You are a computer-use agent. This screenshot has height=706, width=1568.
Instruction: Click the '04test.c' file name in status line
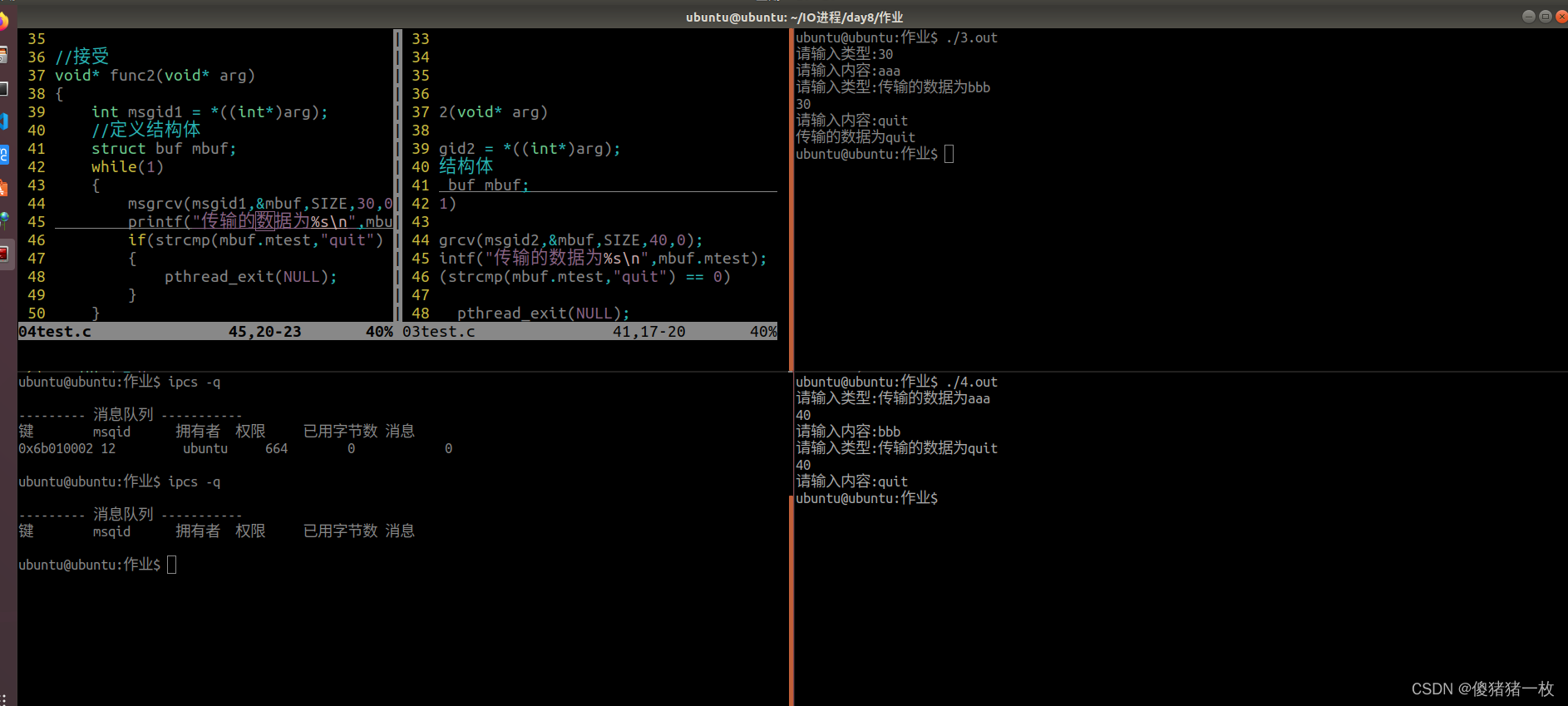coord(55,332)
